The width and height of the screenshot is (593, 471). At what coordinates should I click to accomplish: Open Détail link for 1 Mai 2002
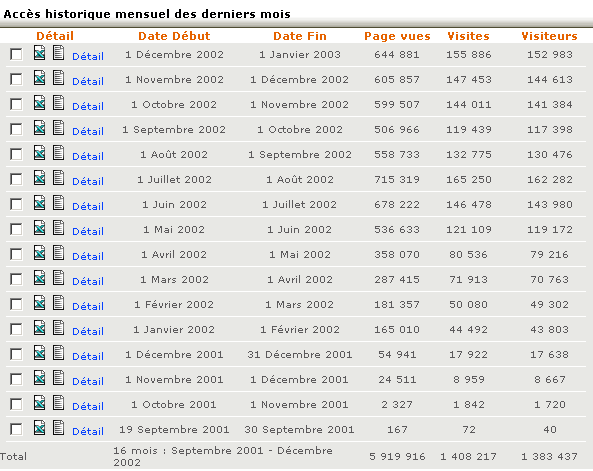(x=88, y=231)
